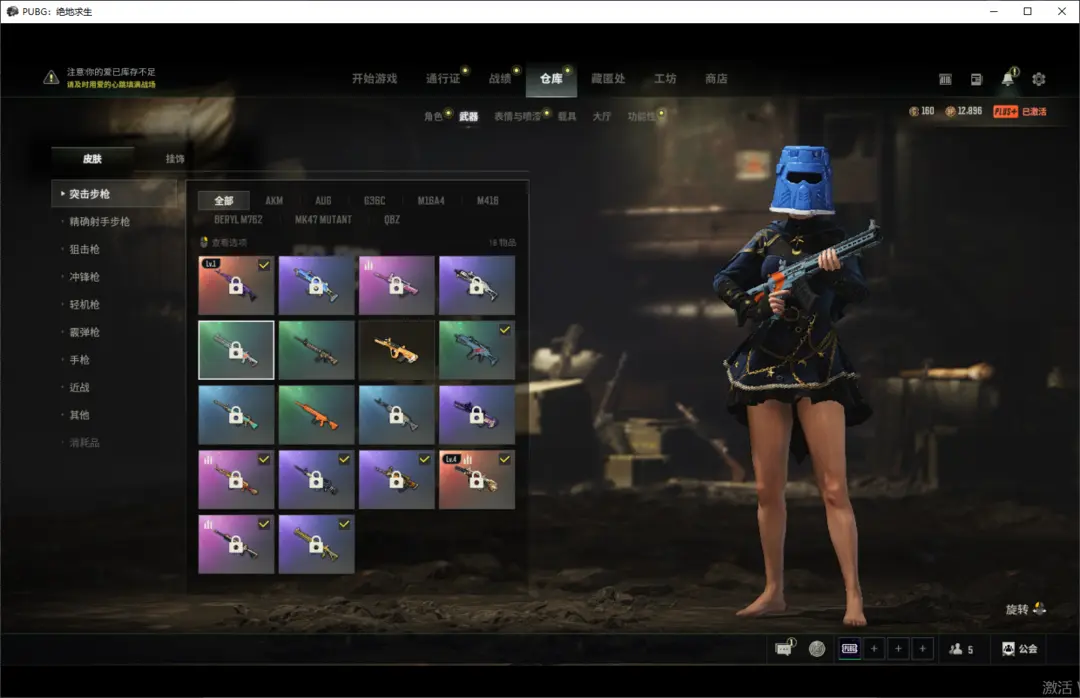Click the mouse rotate icon next to 旋转

click(x=1039, y=609)
